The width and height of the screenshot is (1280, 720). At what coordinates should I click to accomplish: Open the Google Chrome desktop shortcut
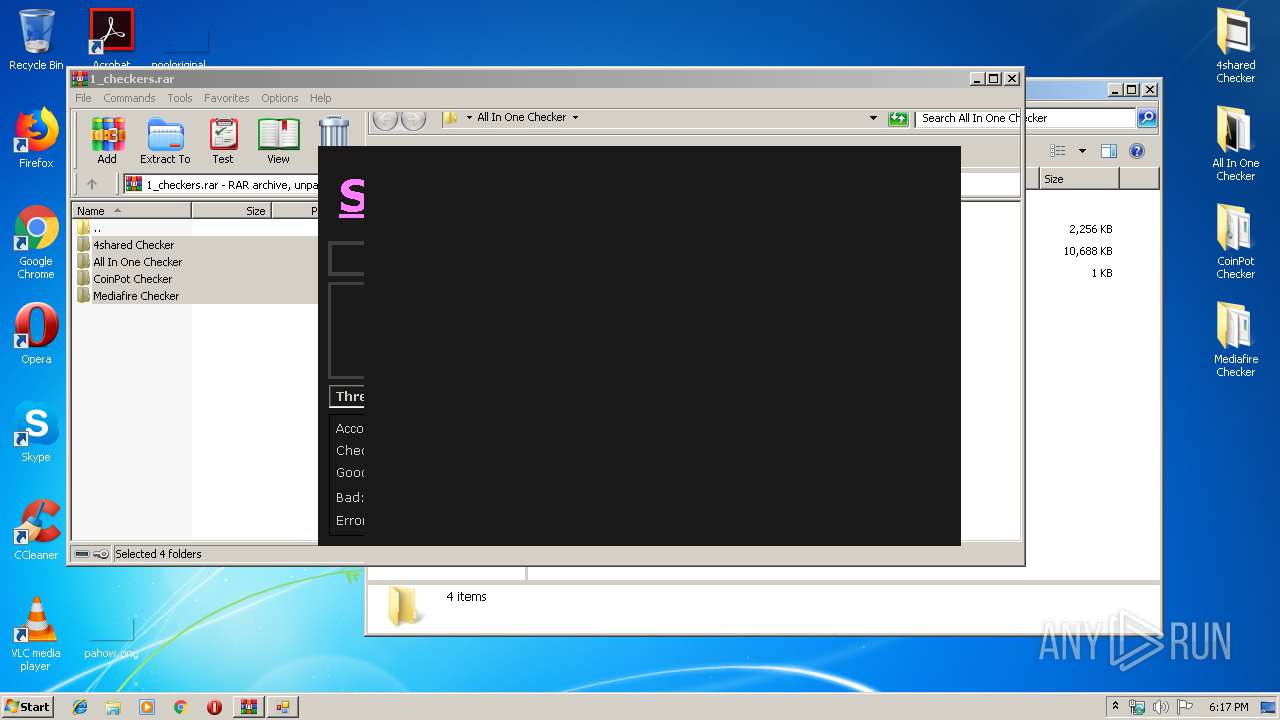(36, 242)
